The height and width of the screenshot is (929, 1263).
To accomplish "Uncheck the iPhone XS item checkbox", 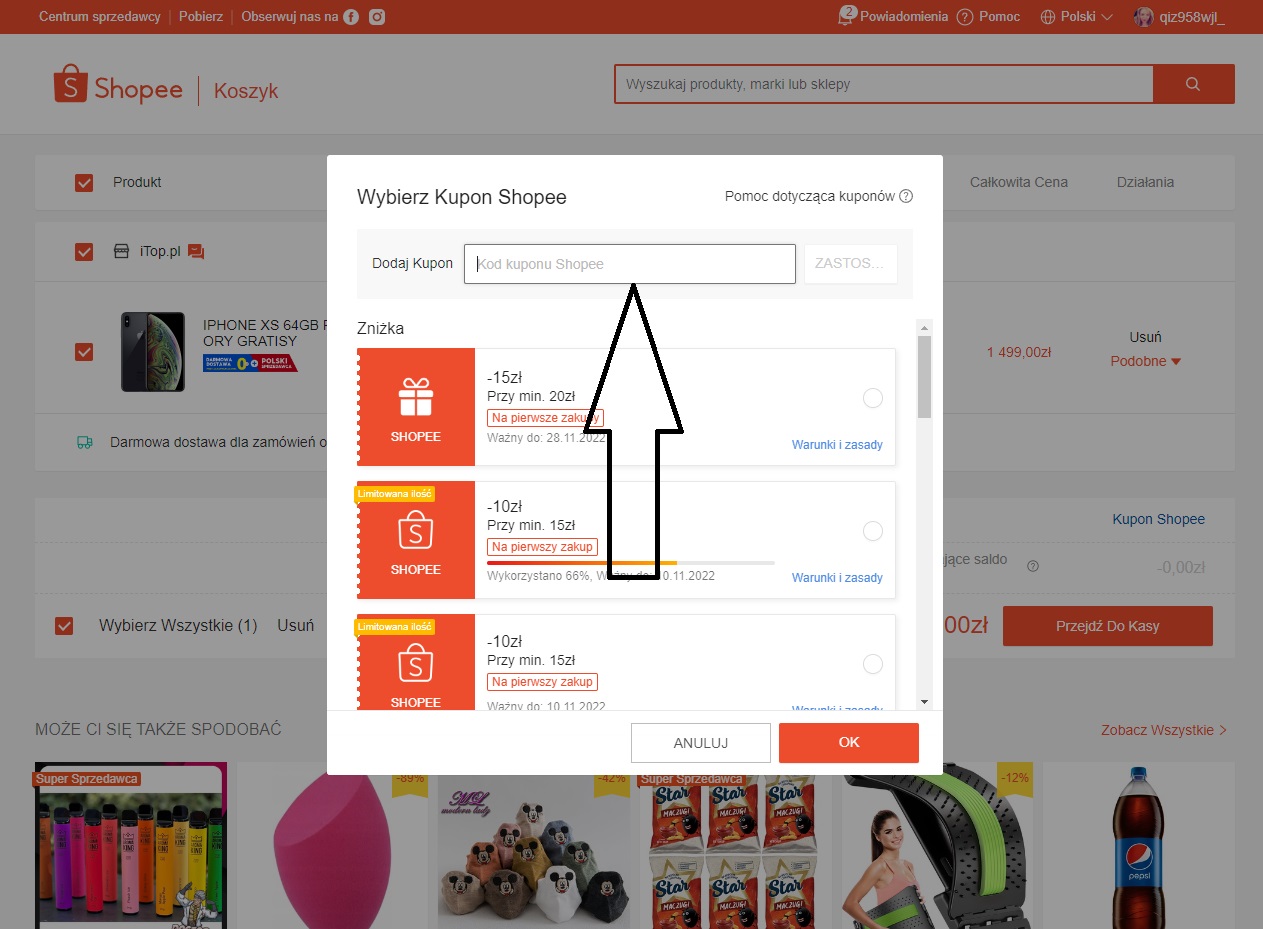I will [x=84, y=352].
